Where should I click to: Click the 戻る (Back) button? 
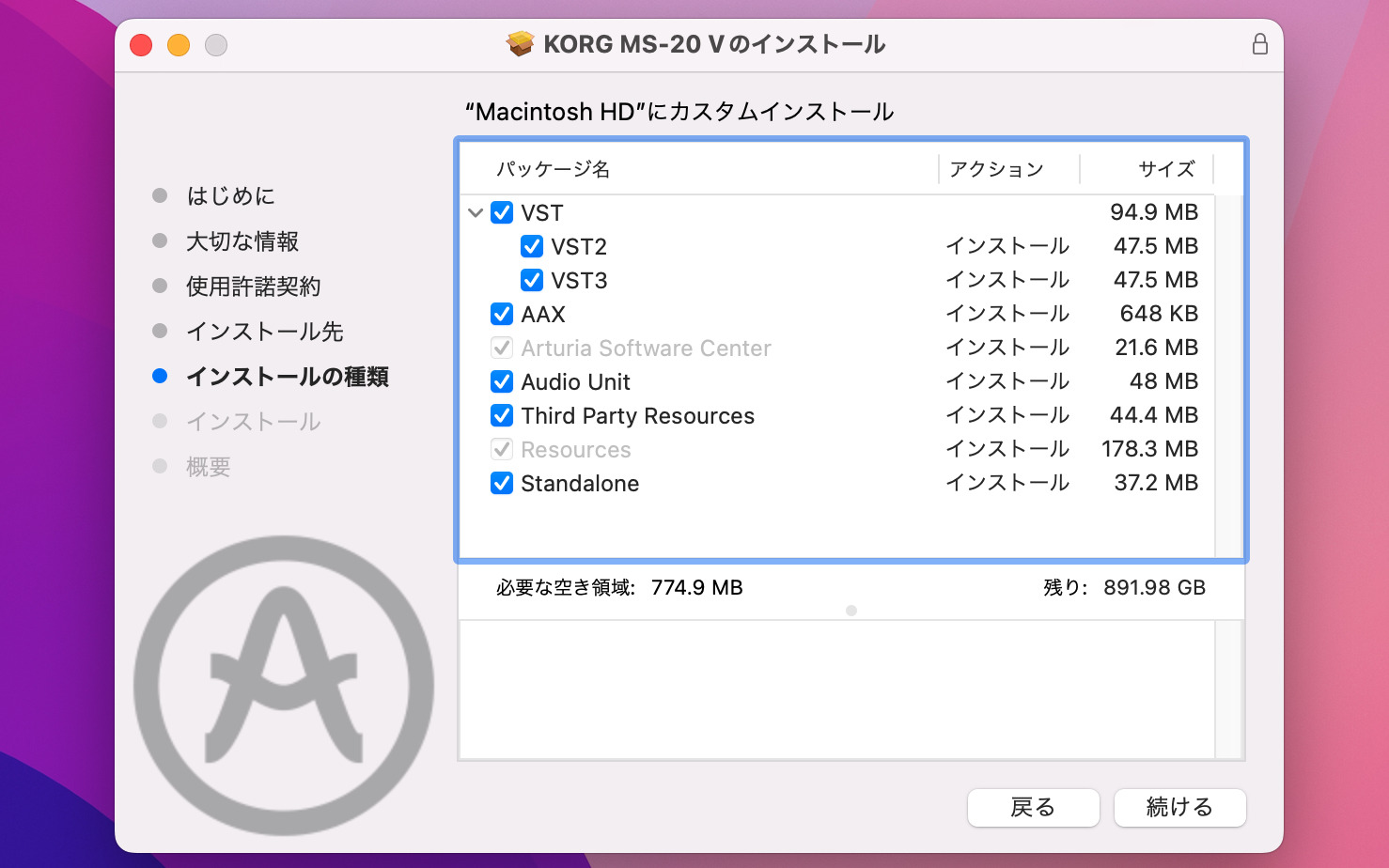[x=1034, y=807]
